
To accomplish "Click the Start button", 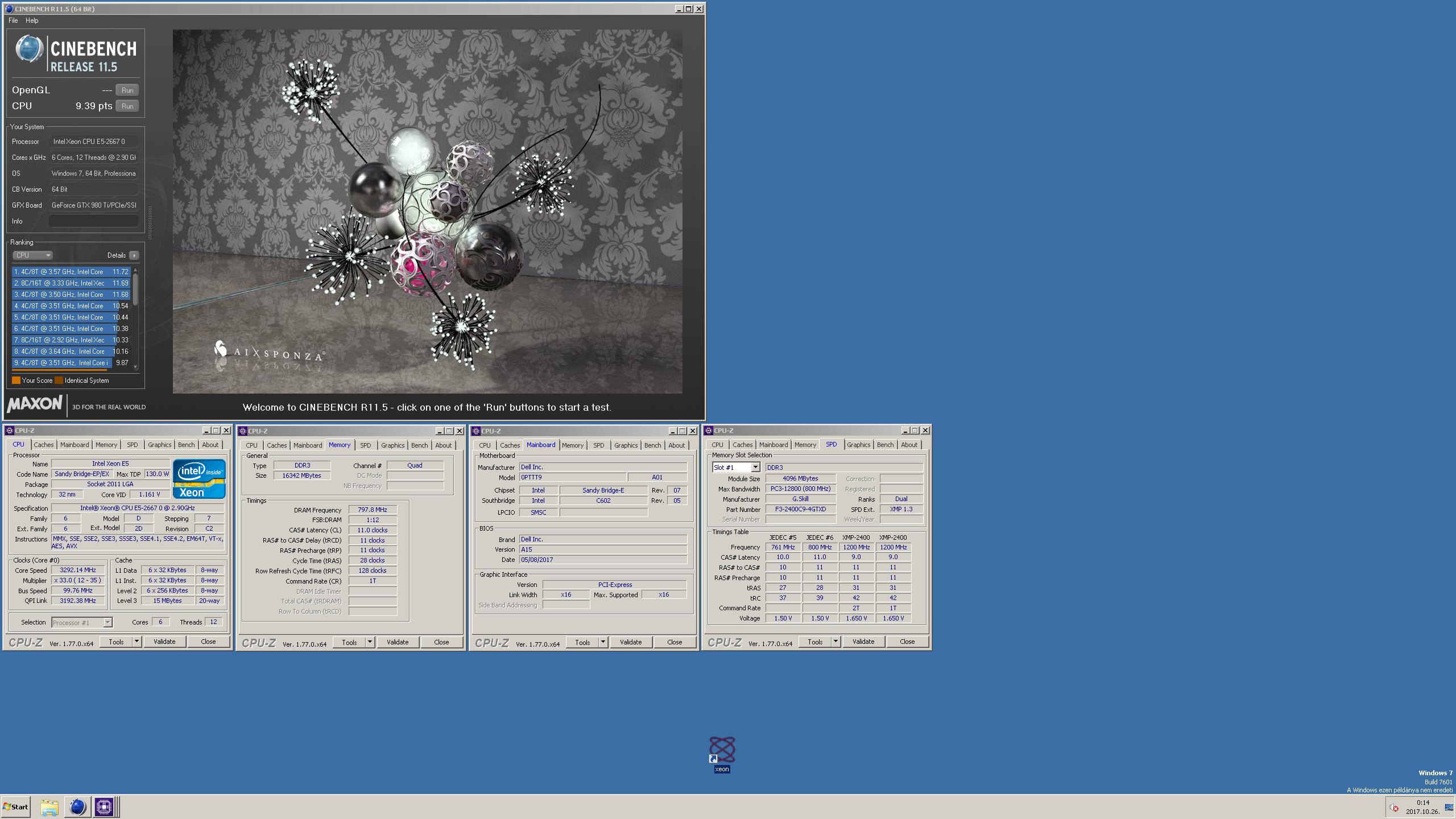I will [15, 807].
